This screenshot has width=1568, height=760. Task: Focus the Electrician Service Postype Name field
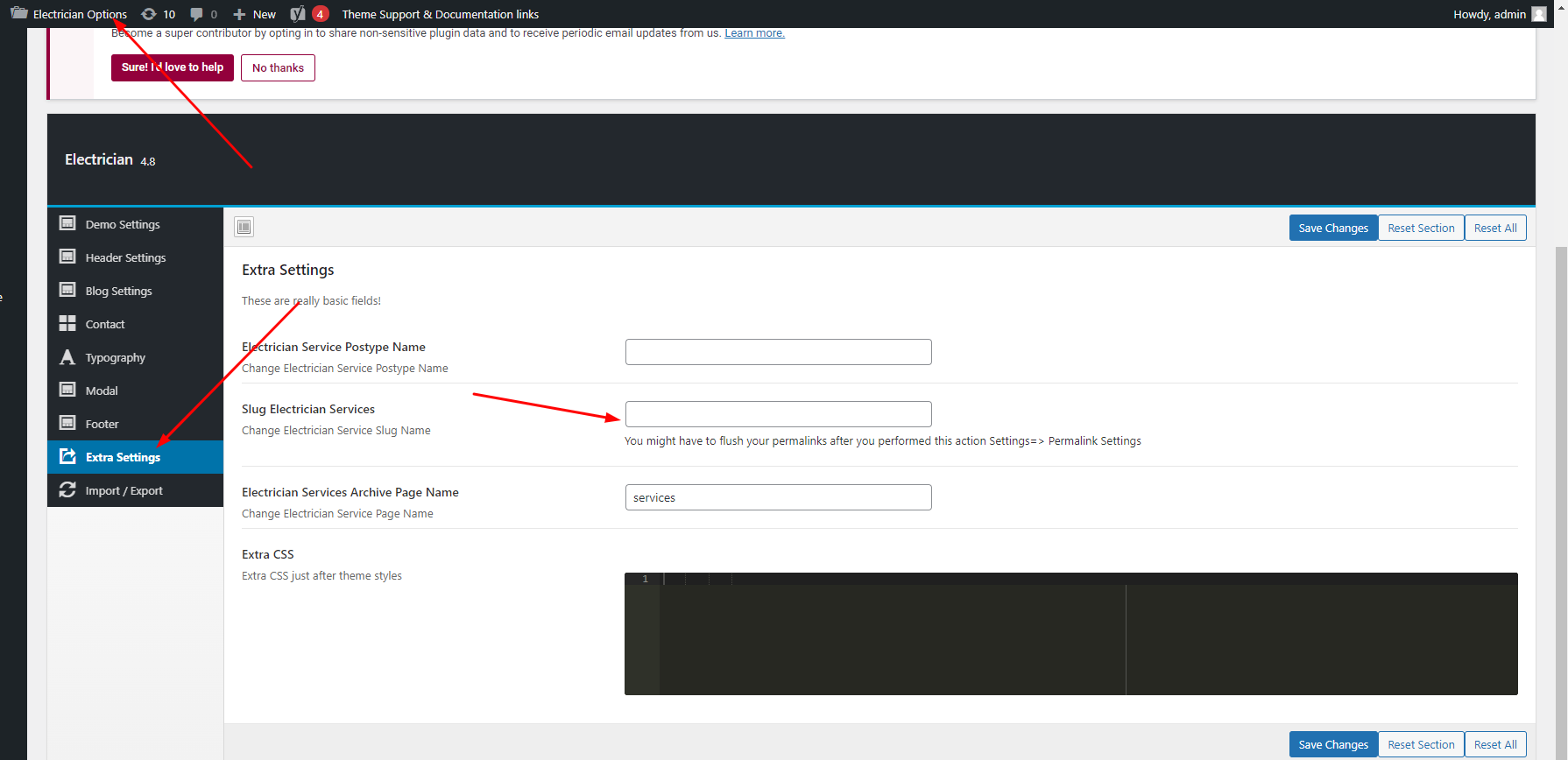[x=779, y=352]
